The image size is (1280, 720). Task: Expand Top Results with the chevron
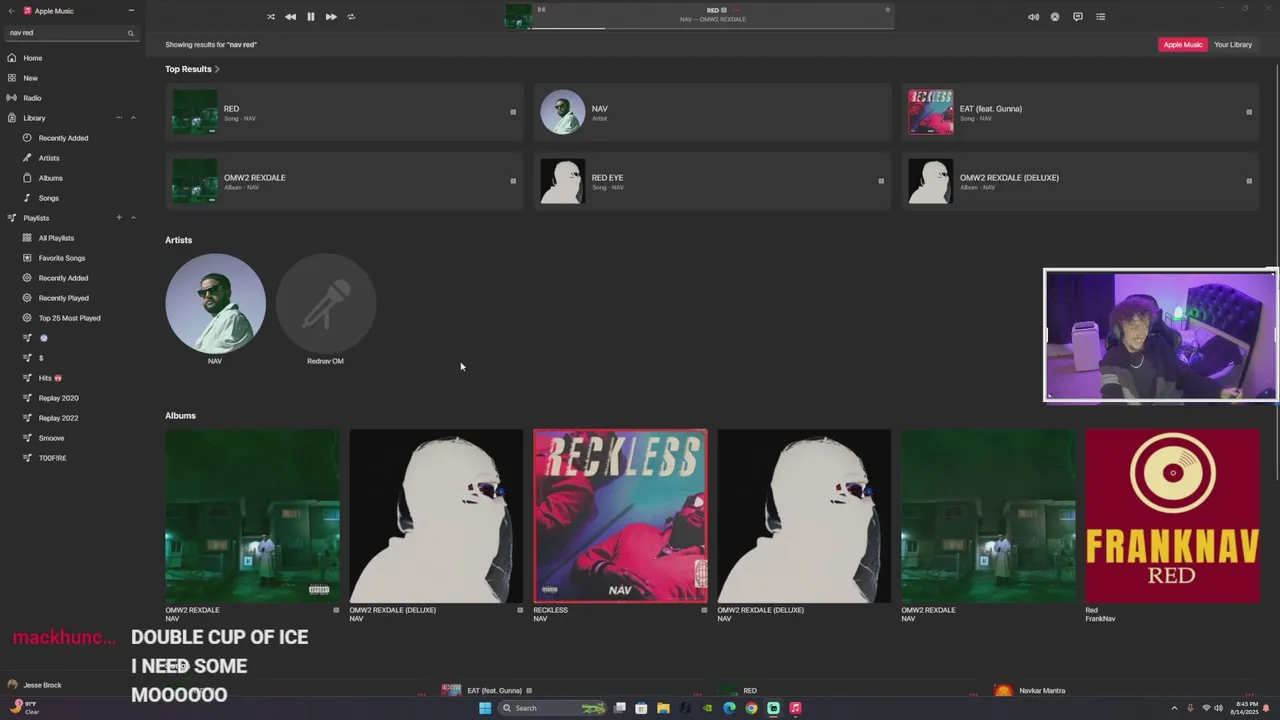point(217,69)
